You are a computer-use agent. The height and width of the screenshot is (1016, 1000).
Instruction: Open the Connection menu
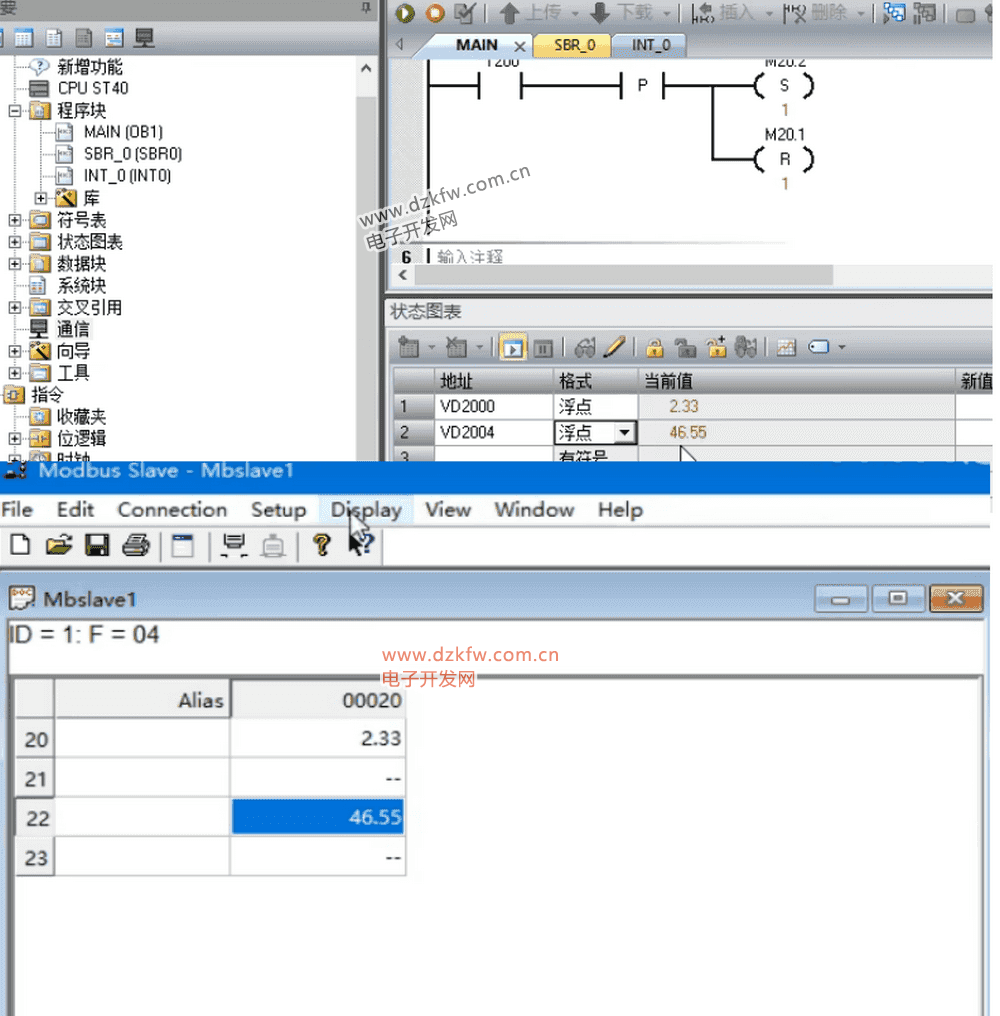[172, 510]
